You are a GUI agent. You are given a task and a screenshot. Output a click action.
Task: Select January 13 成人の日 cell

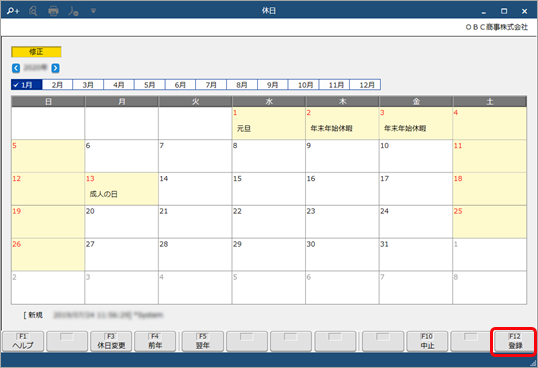tap(121, 189)
